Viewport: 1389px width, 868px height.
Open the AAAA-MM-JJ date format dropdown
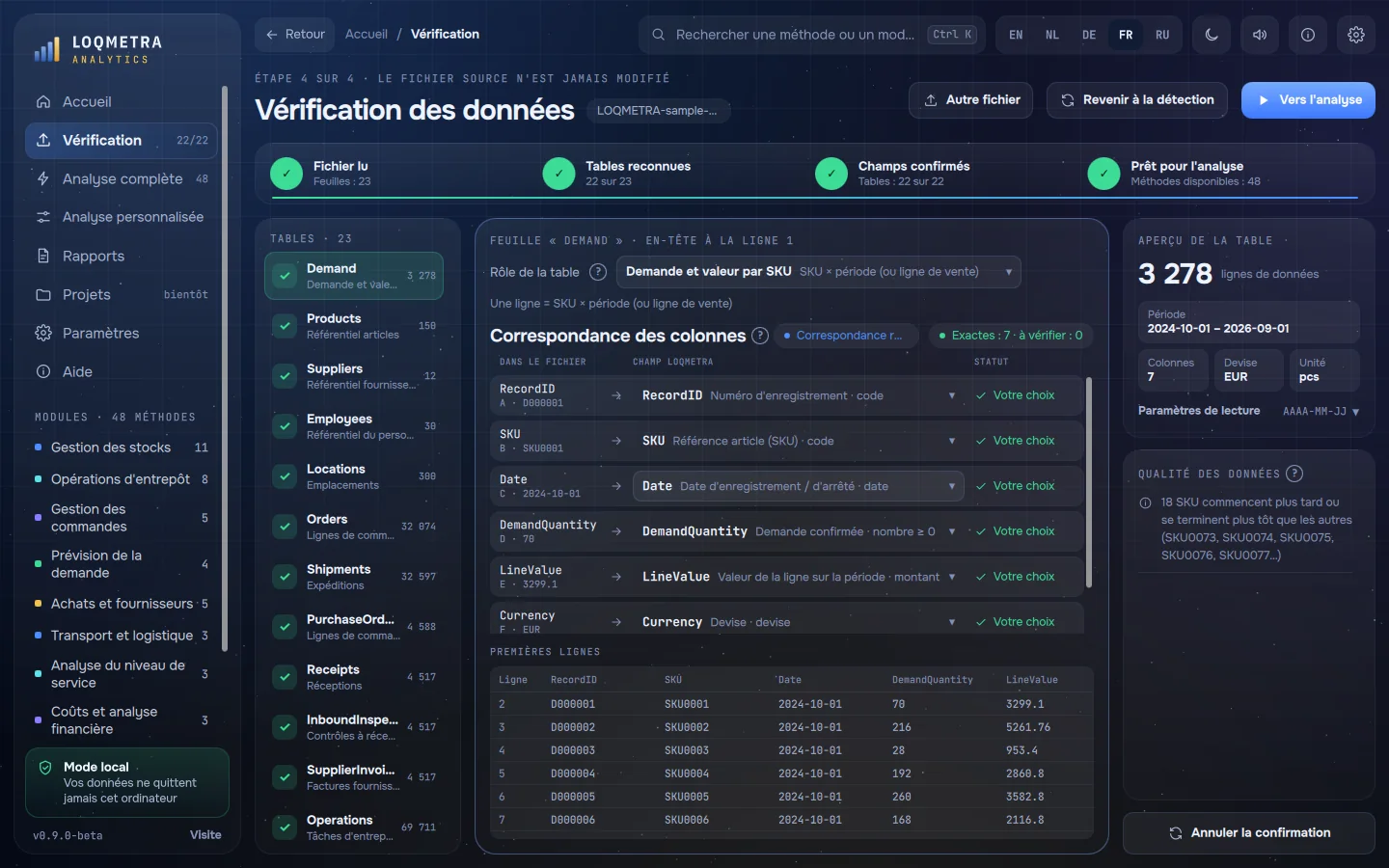click(1321, 411)
